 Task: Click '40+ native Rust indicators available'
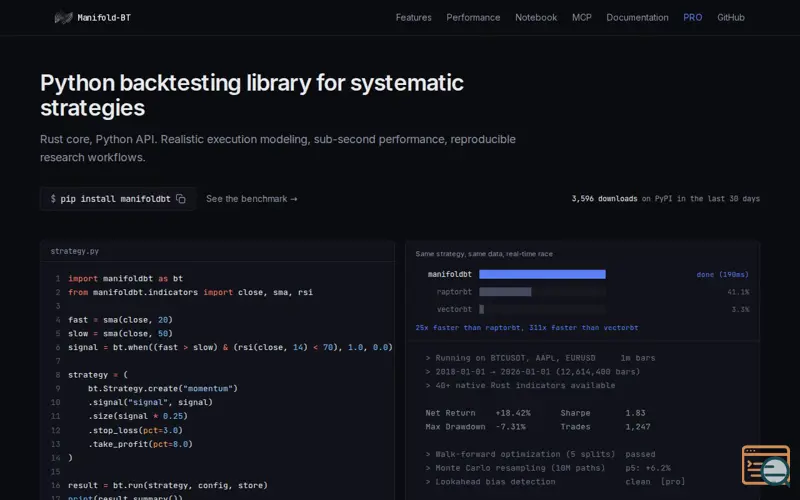(520, 386)
